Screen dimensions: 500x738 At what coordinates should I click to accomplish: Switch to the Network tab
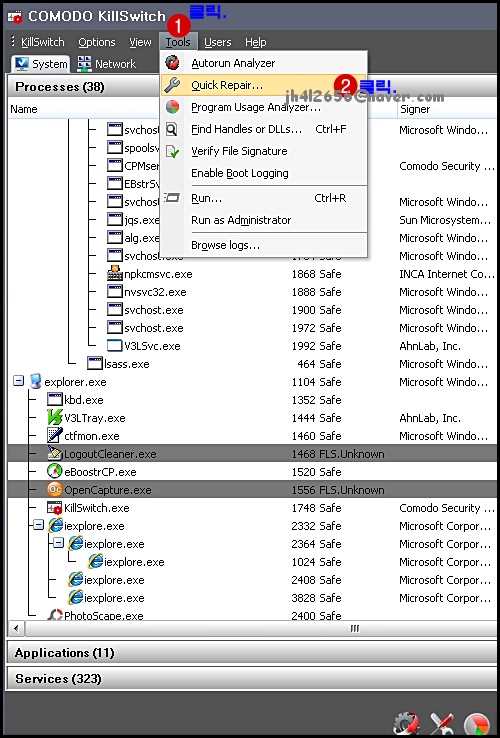click(107, 64)
